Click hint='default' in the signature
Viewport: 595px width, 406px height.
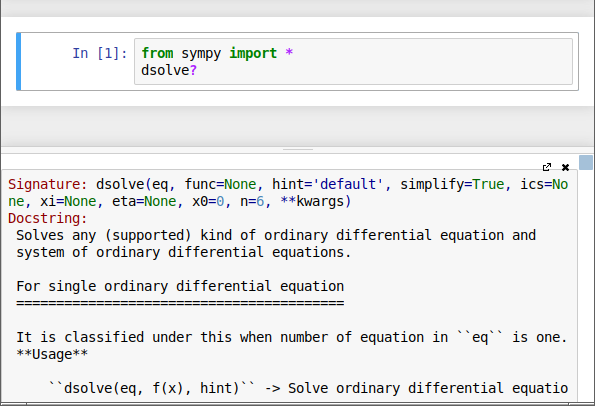328,184
